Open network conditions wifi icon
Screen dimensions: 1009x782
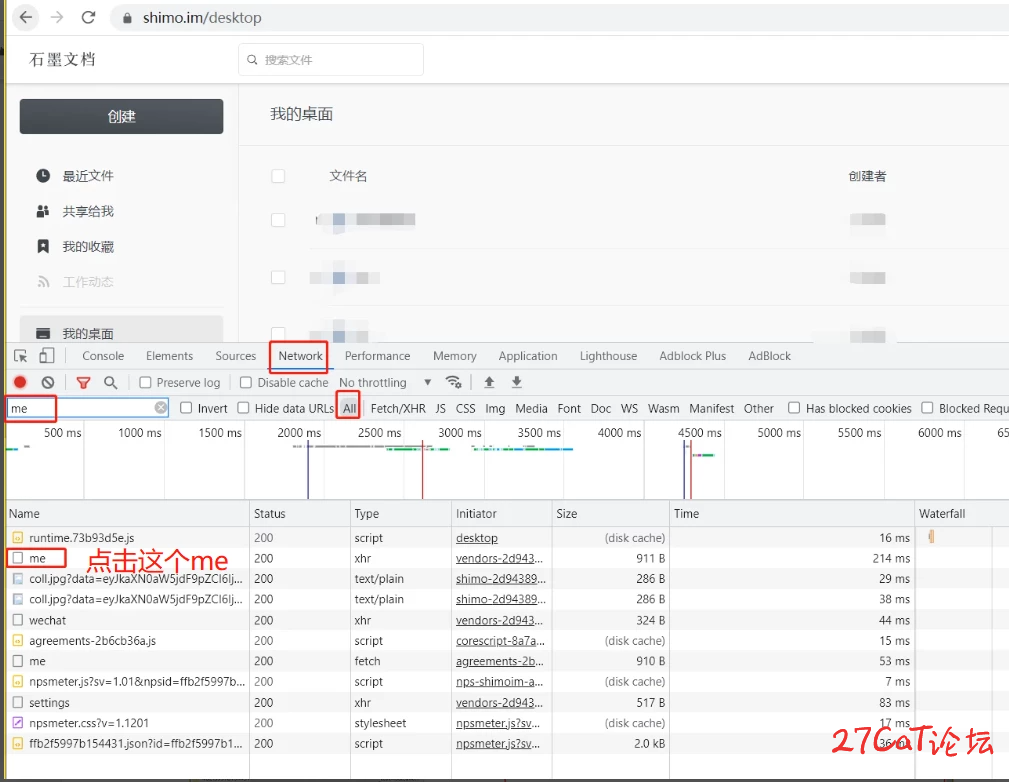point(454,382)
